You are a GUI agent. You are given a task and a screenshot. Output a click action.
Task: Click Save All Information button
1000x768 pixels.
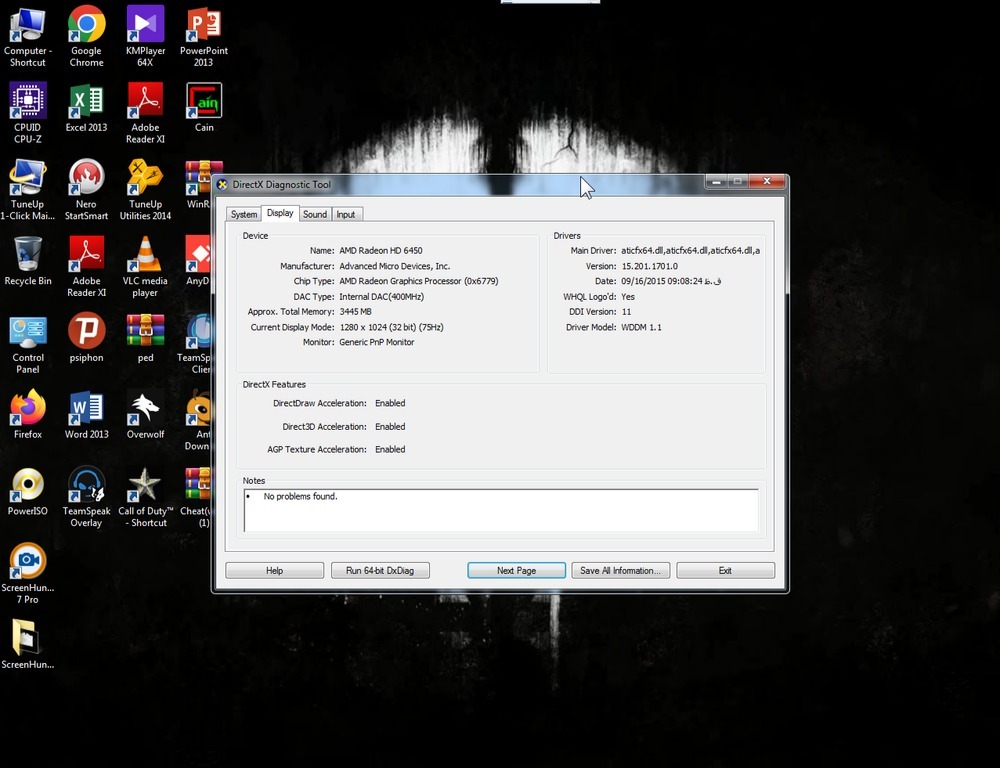tap(621, 570)
